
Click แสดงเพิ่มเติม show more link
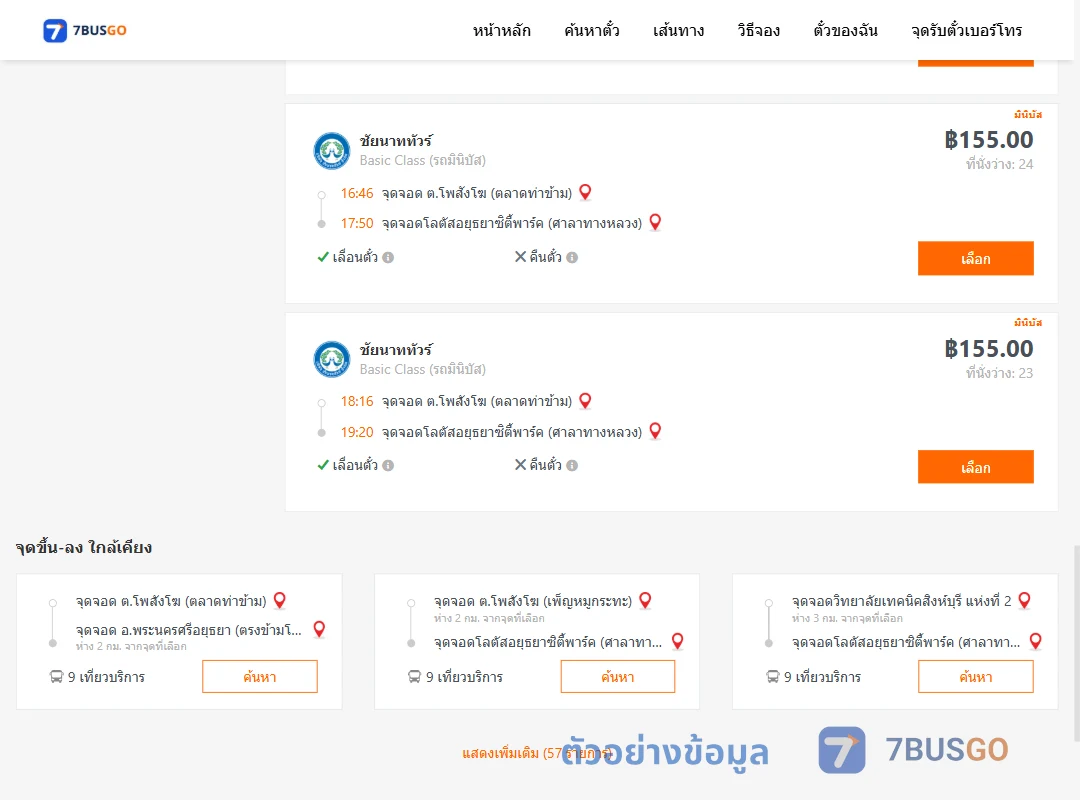coord(537,752)
